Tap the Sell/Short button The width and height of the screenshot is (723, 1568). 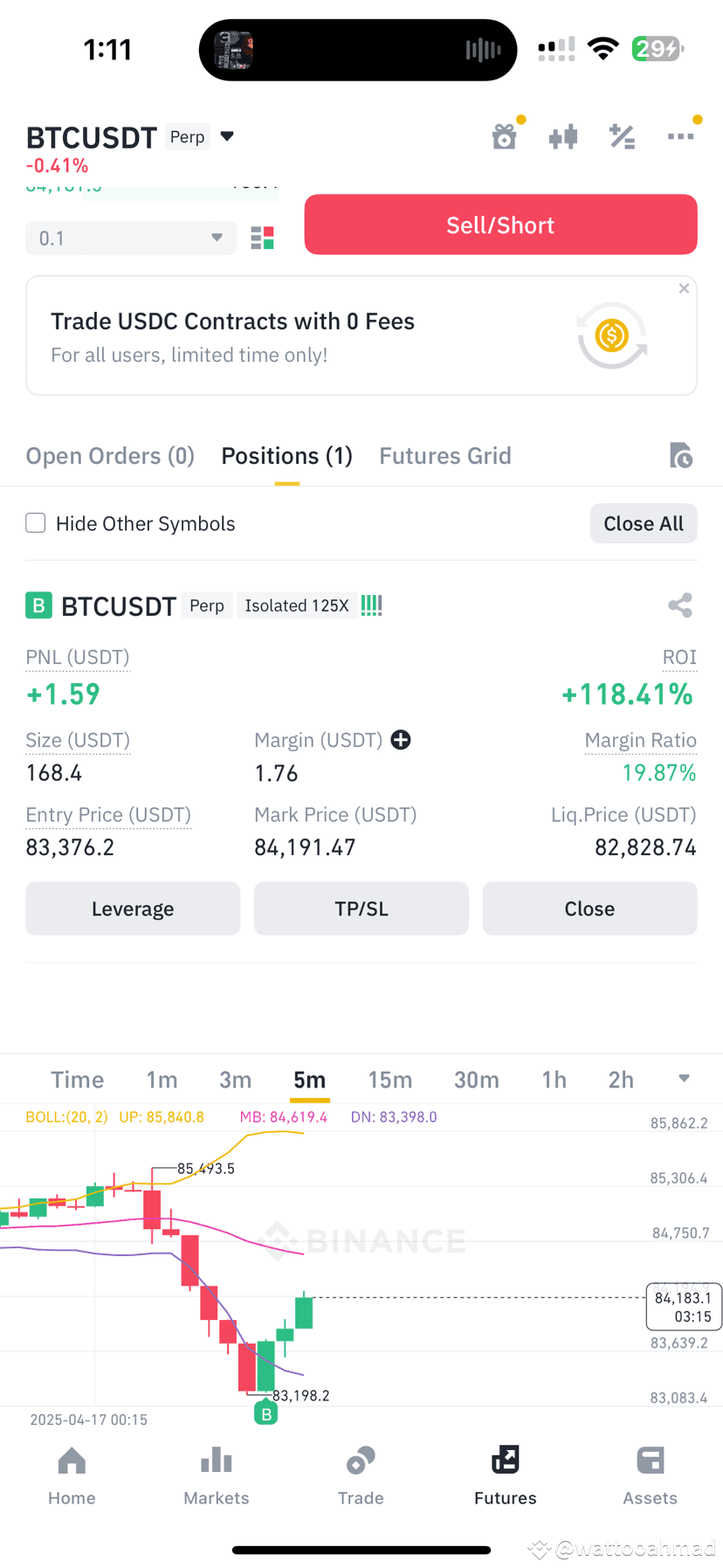(500, 224)
